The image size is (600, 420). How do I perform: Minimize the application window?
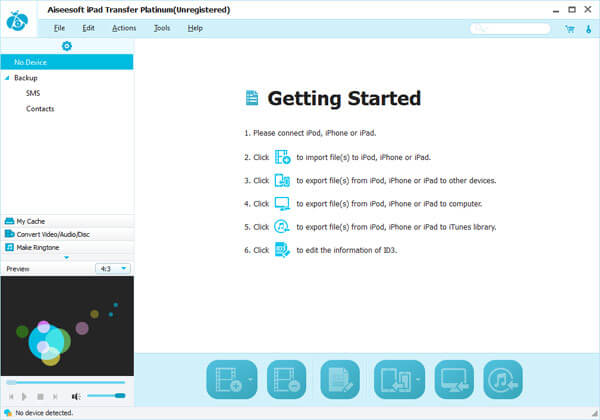(x=556, y=10)
